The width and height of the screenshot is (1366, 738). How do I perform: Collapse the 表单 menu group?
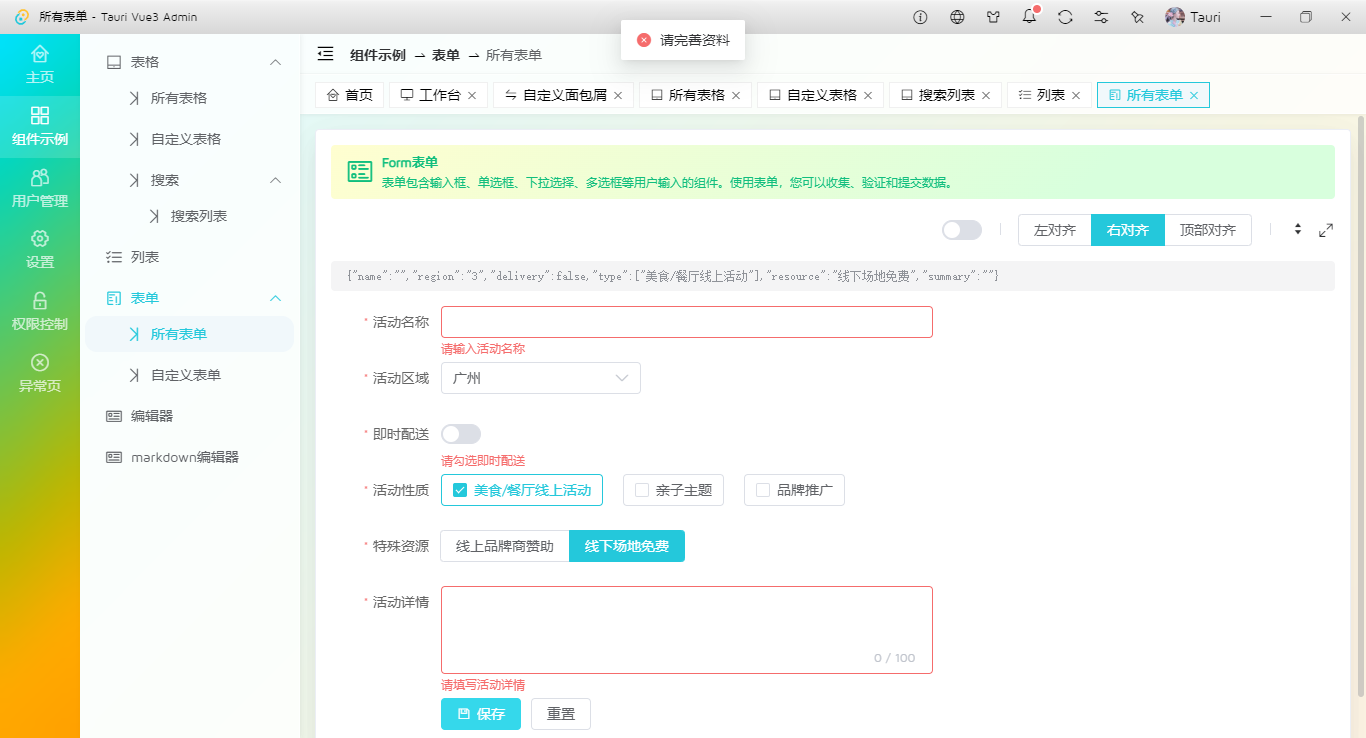(190, 297)
